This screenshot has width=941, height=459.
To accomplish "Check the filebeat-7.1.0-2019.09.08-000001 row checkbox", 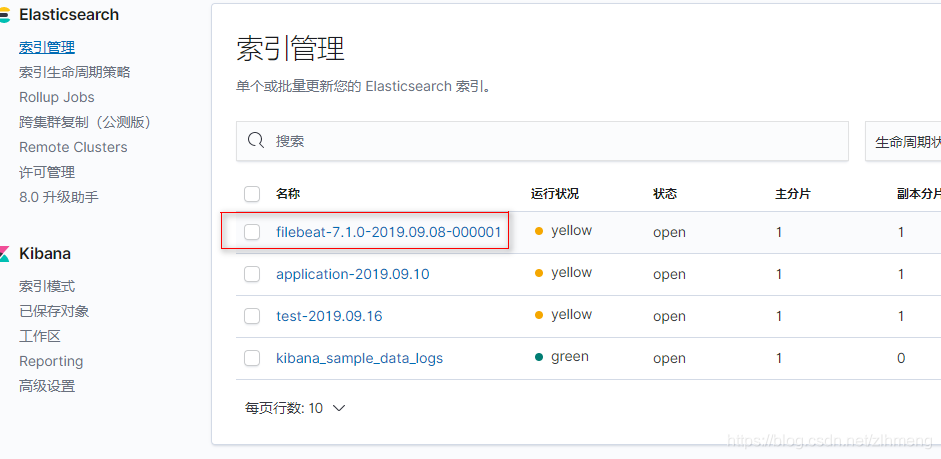I will 252,232.
